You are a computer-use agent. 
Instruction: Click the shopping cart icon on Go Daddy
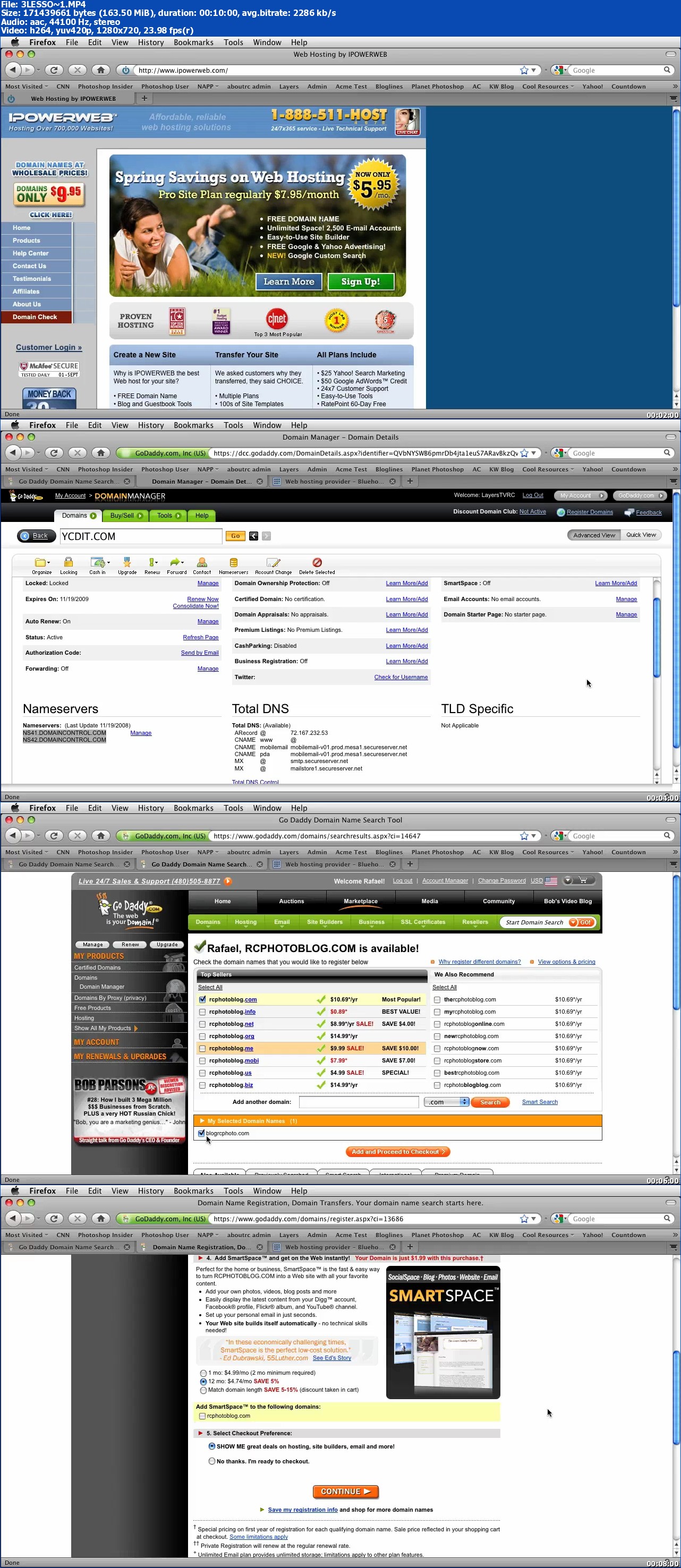583,880
